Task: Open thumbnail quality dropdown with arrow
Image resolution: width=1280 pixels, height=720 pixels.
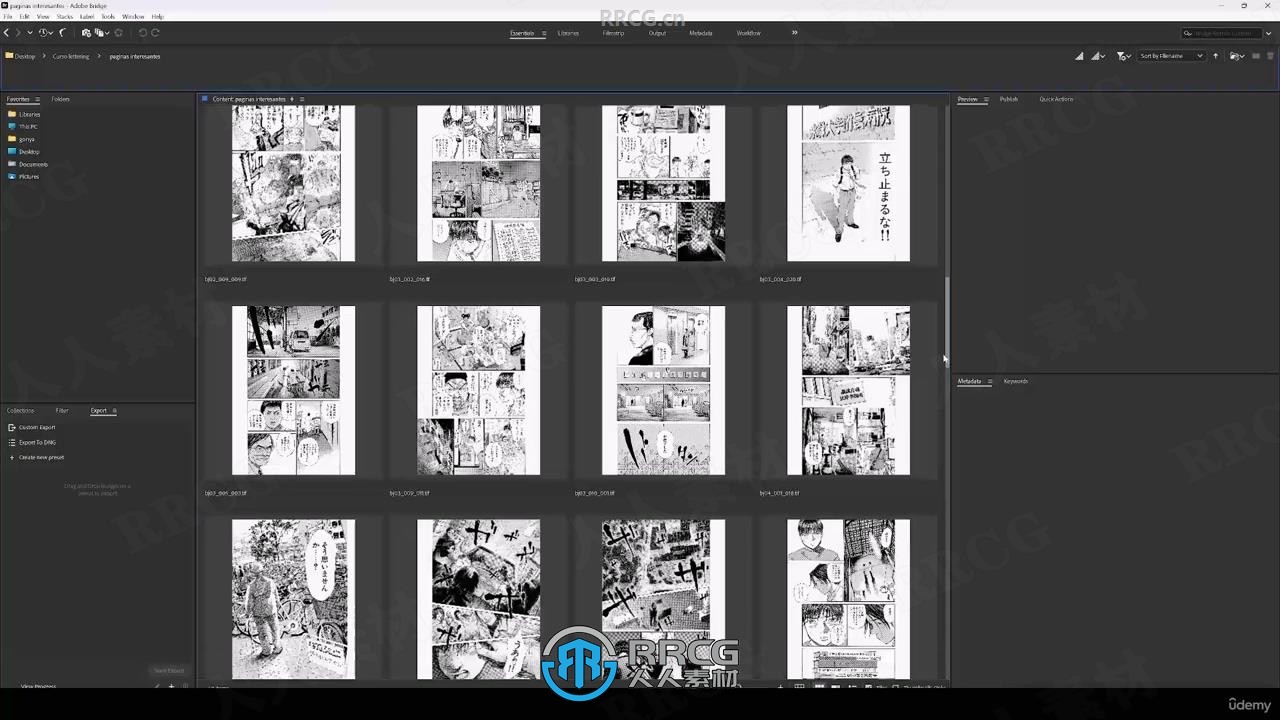Action: 1098,56
